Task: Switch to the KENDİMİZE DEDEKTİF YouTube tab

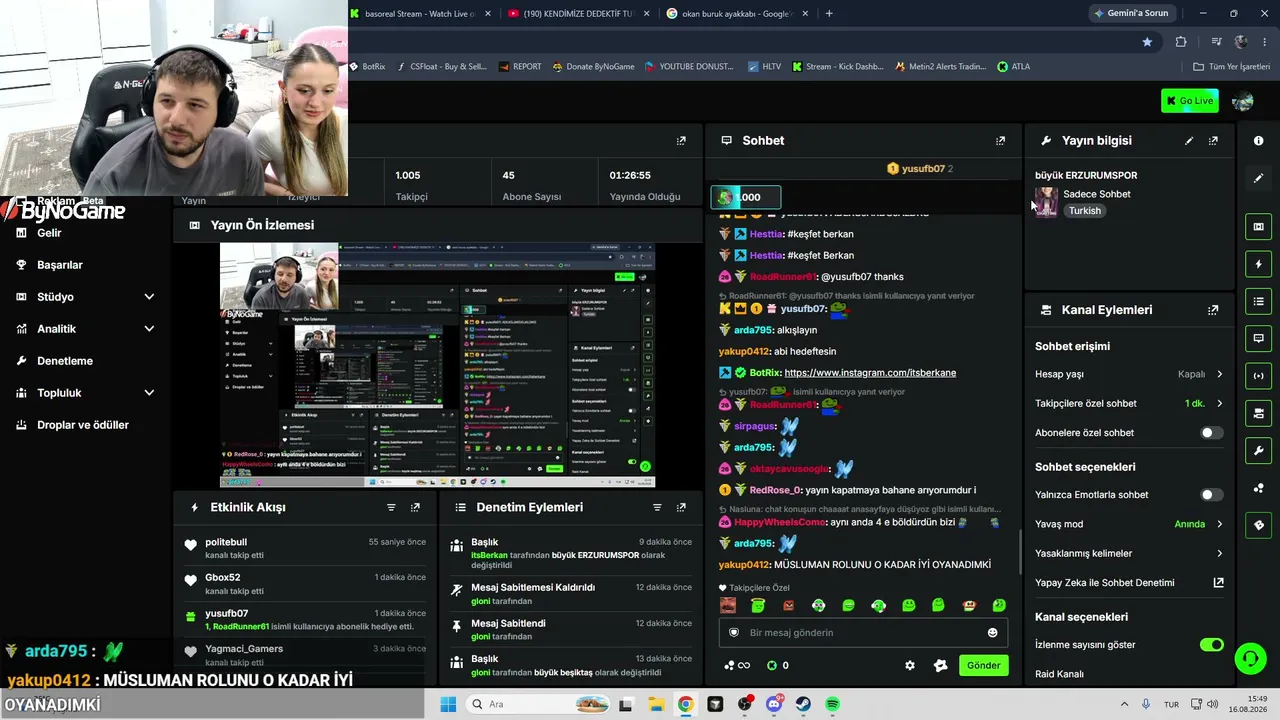Action: (578, 14)
